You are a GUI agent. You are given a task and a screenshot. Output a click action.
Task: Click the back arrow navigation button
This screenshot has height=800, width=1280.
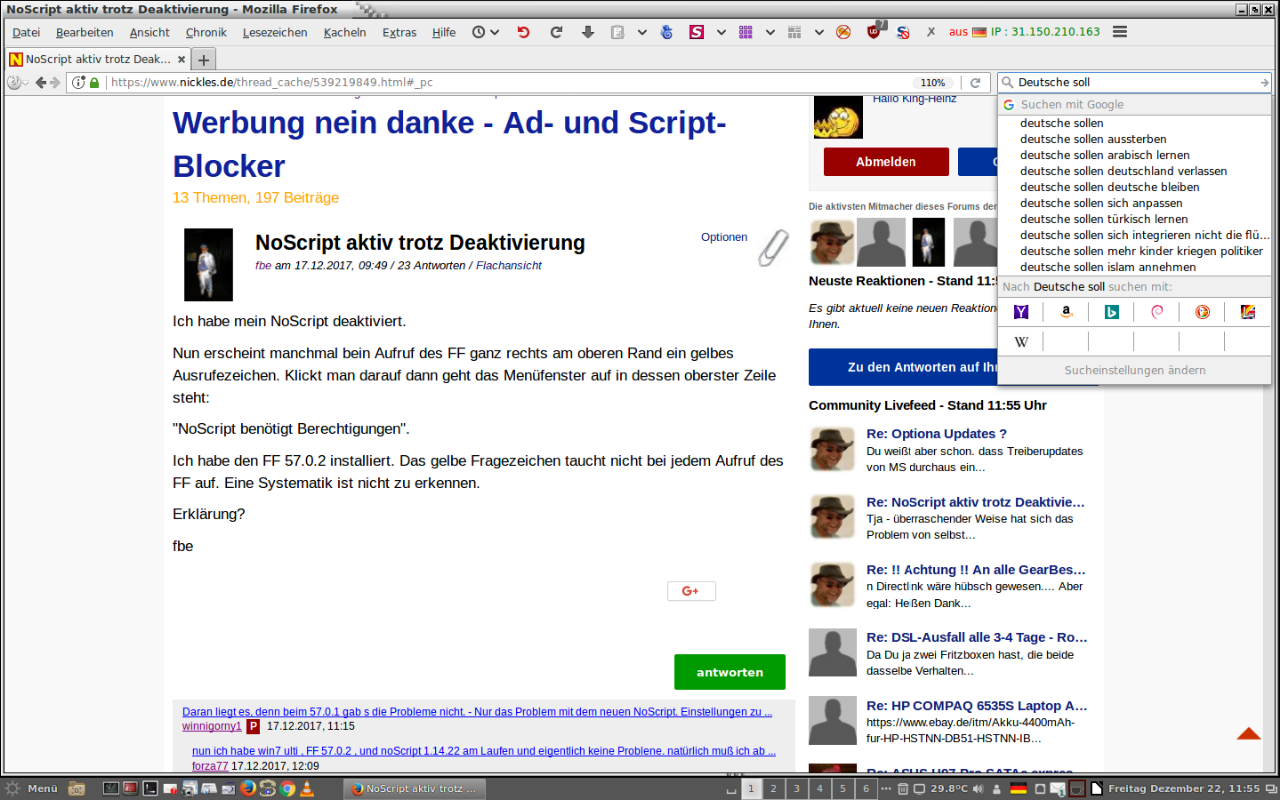pyautogui.click(x=41, y=83)
